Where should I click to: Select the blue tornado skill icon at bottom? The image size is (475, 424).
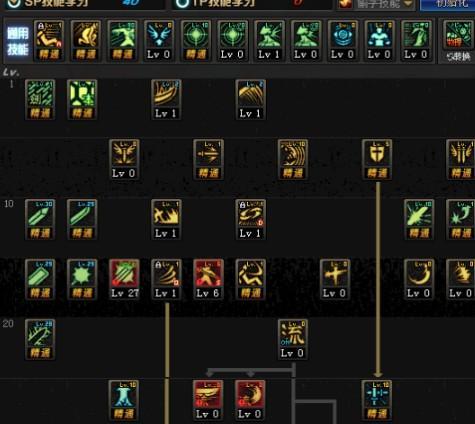point(124,400)
